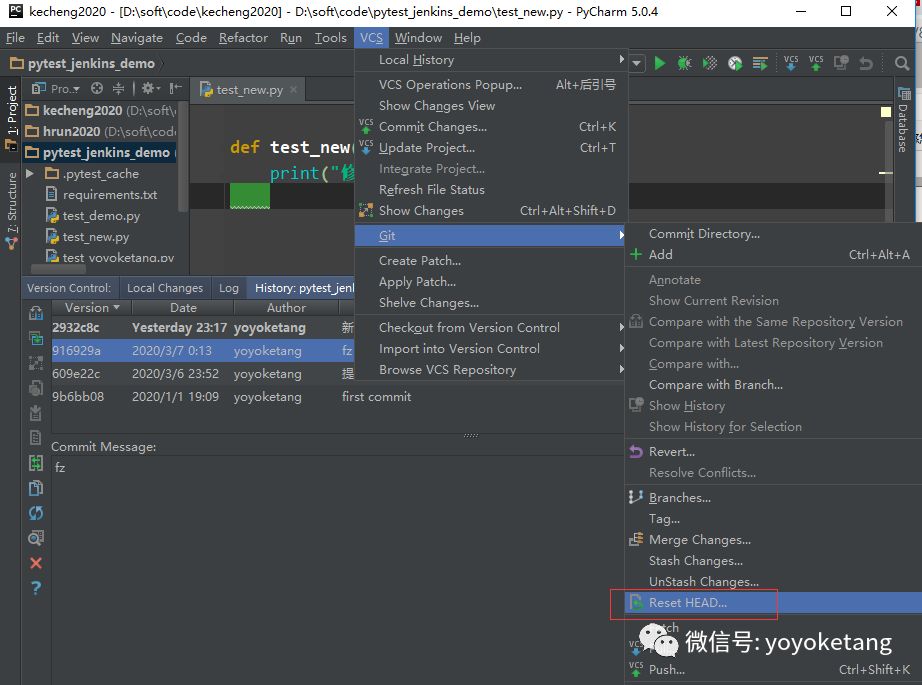
Task: Click Date column header
Action: 183,308
